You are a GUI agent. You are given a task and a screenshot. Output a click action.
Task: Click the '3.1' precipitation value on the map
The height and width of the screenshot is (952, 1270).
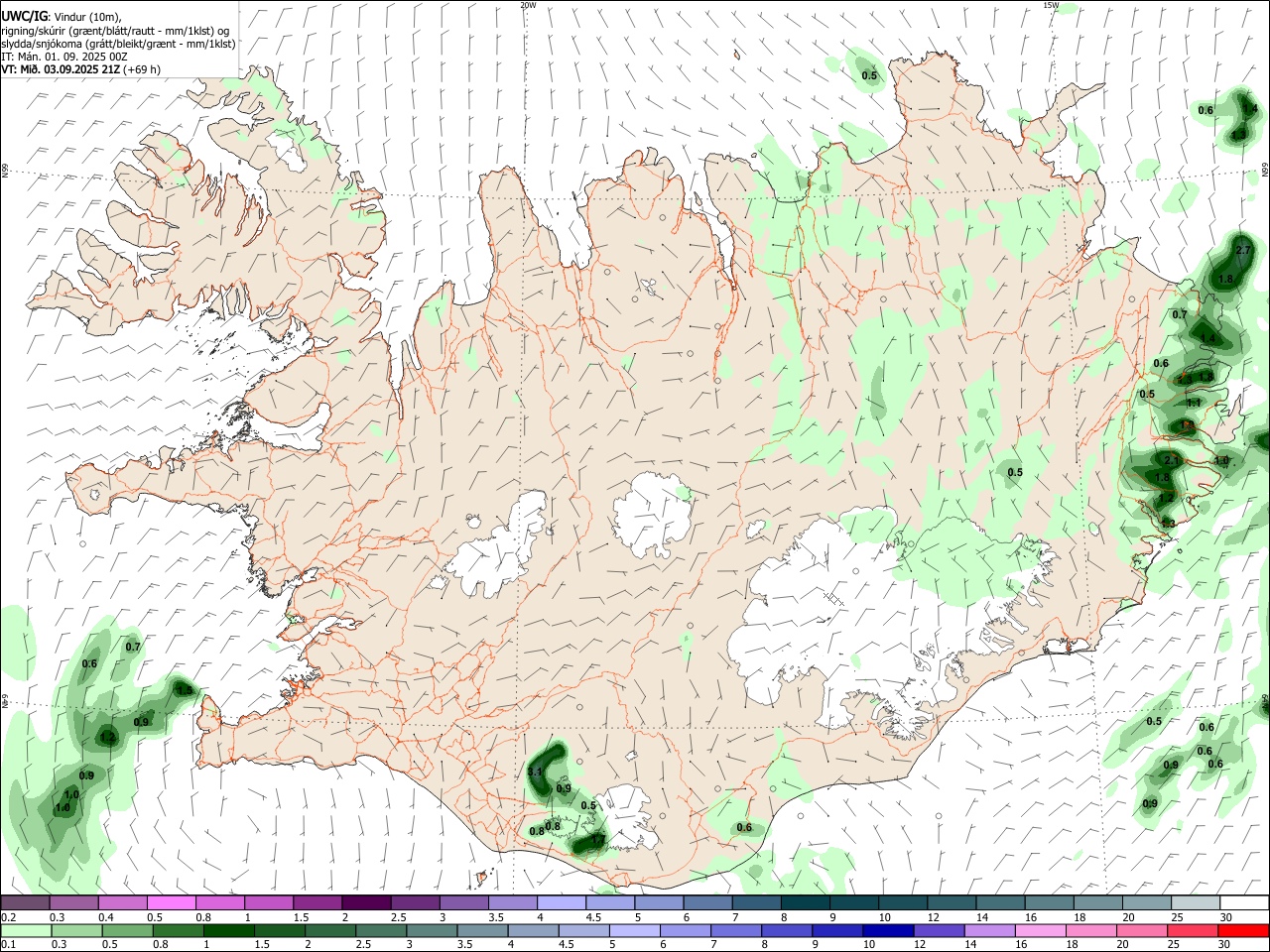(x=535, y=772)
